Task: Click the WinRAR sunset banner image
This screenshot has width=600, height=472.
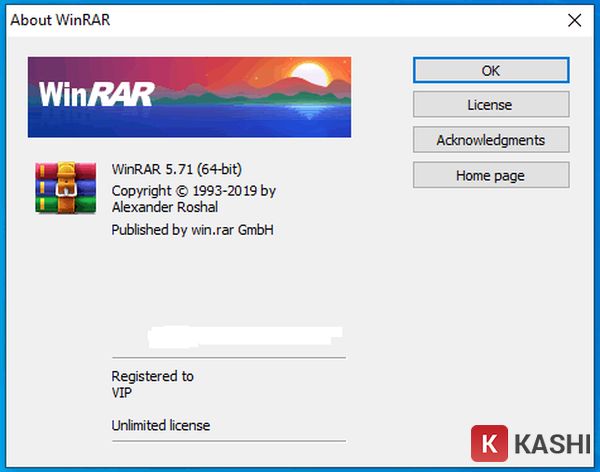Action: click(189, 97)
